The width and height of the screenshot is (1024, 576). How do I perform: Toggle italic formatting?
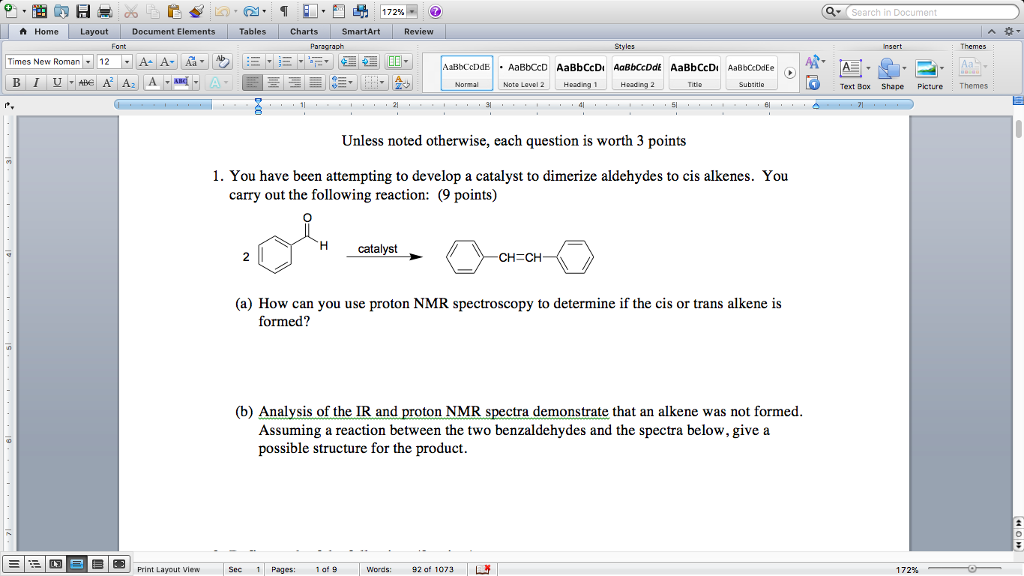[36, 82]
